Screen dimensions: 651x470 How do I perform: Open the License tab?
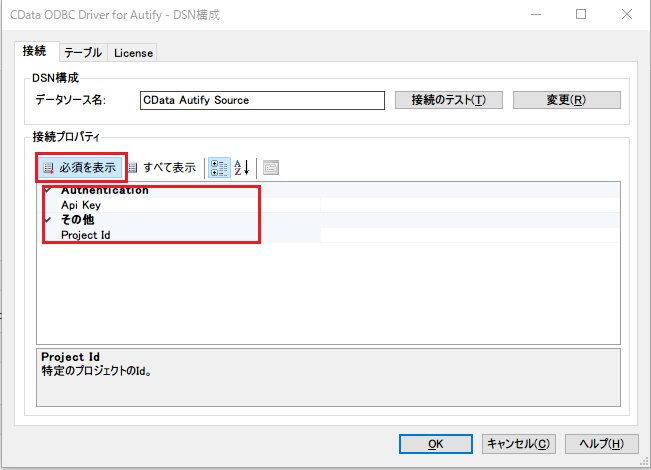[133, 53]
